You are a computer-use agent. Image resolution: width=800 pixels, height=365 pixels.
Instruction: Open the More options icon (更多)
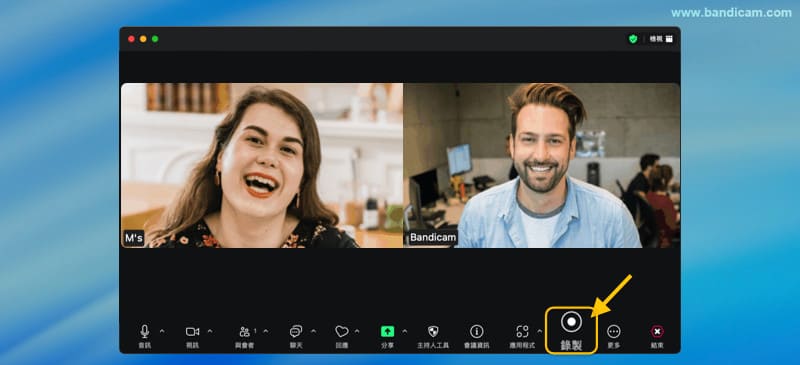click(x=614, y=332)
